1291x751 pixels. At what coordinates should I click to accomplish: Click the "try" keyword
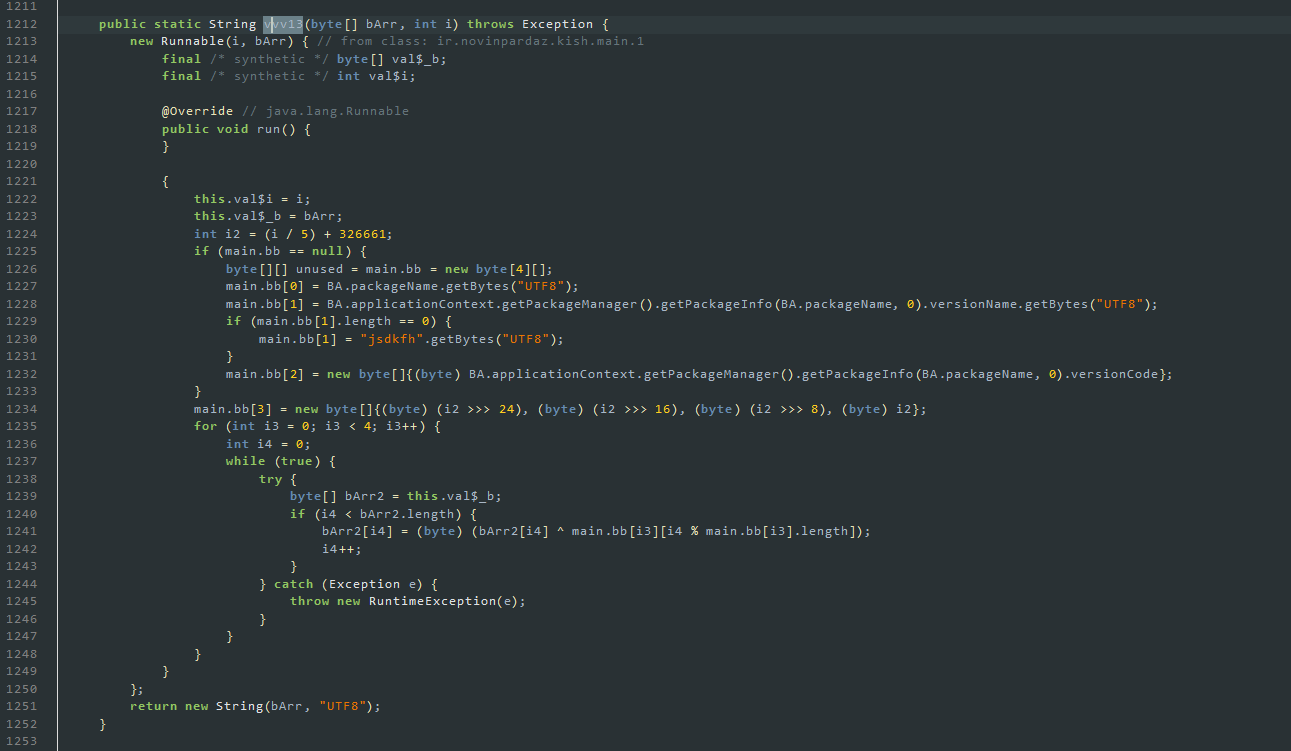click(x=270, y=479)
